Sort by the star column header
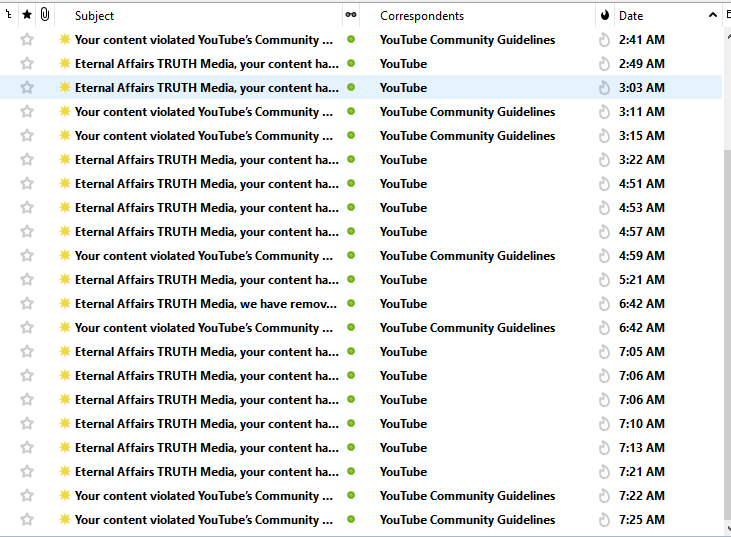This screenshot has width=731, height=537. (x=27, y=15)
